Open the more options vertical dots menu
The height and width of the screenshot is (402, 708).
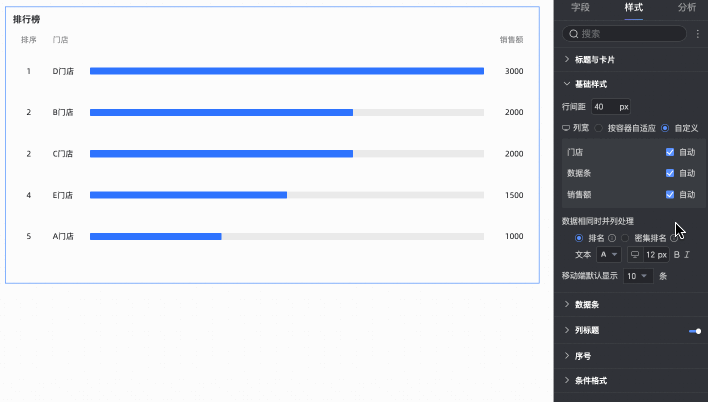(x=698, y=34)
